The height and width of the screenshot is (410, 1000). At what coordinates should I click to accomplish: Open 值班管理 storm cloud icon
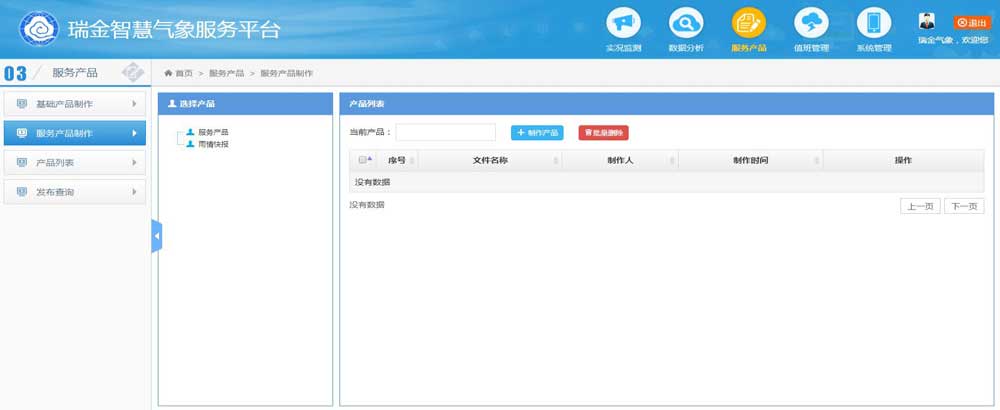pyautogui.click(x=811, y=23)
